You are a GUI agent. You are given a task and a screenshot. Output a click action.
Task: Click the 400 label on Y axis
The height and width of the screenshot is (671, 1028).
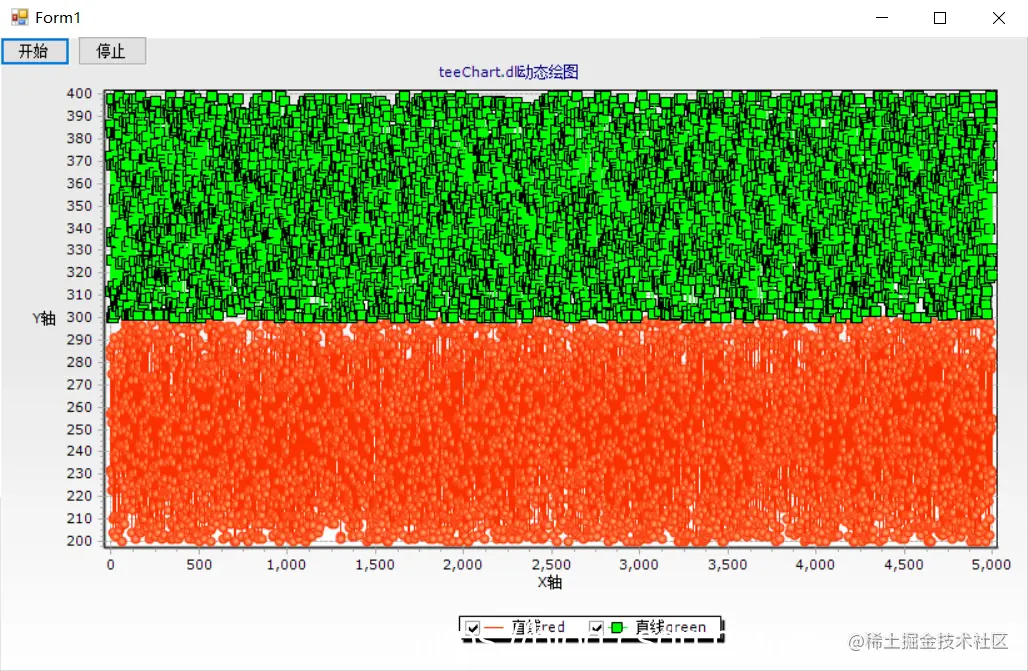[x=79, y=93]
